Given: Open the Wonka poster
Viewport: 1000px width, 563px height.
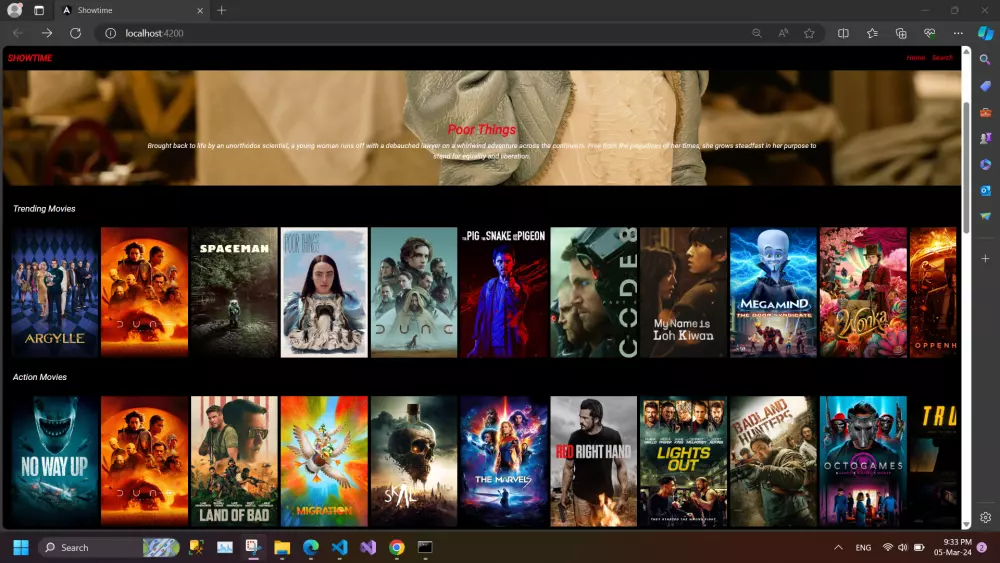Looking at the screenshot, I should click(x=864, y=292).
